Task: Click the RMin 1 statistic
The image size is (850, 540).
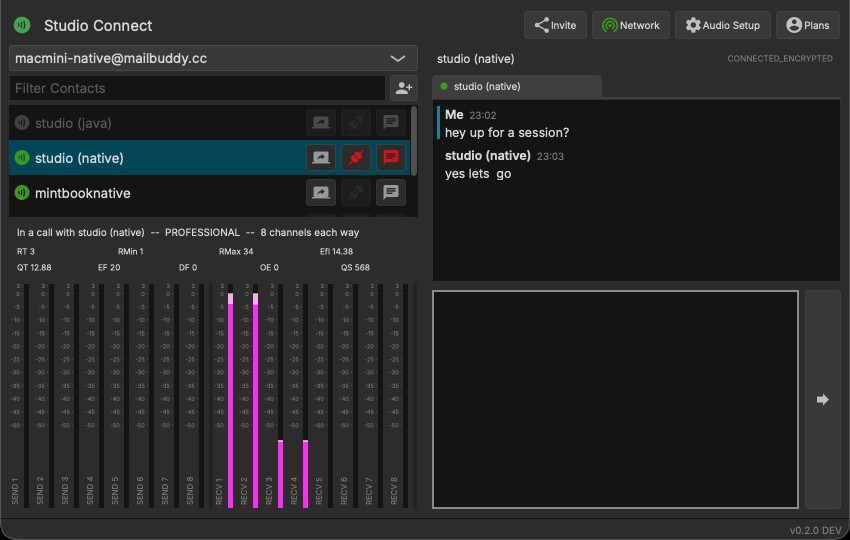Action: tap(131, 252)
